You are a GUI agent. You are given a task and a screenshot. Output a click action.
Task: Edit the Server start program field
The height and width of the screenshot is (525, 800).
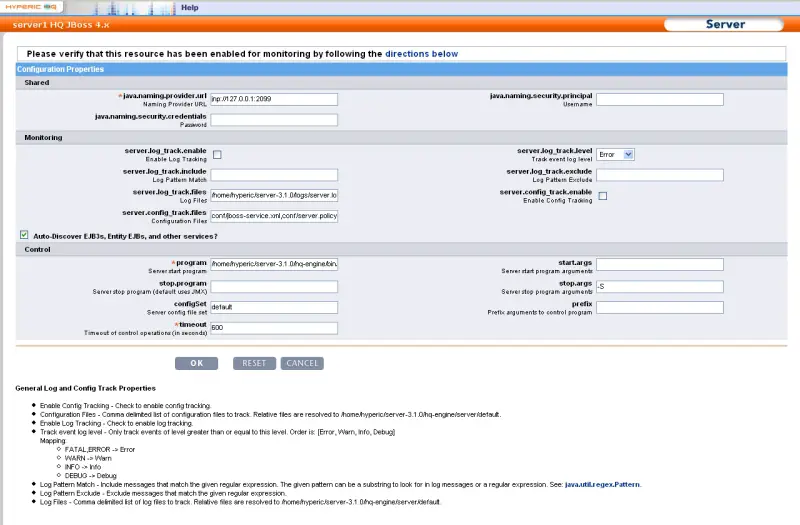[x=274, y=264]
